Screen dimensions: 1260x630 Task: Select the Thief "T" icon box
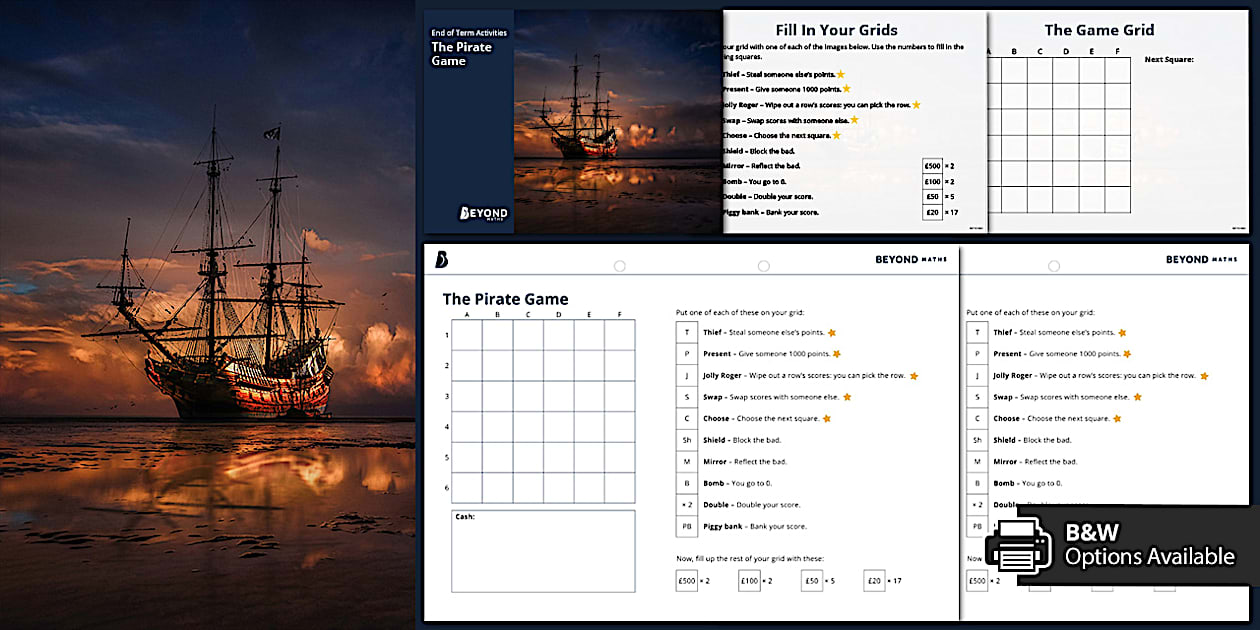tap(687, 331)
